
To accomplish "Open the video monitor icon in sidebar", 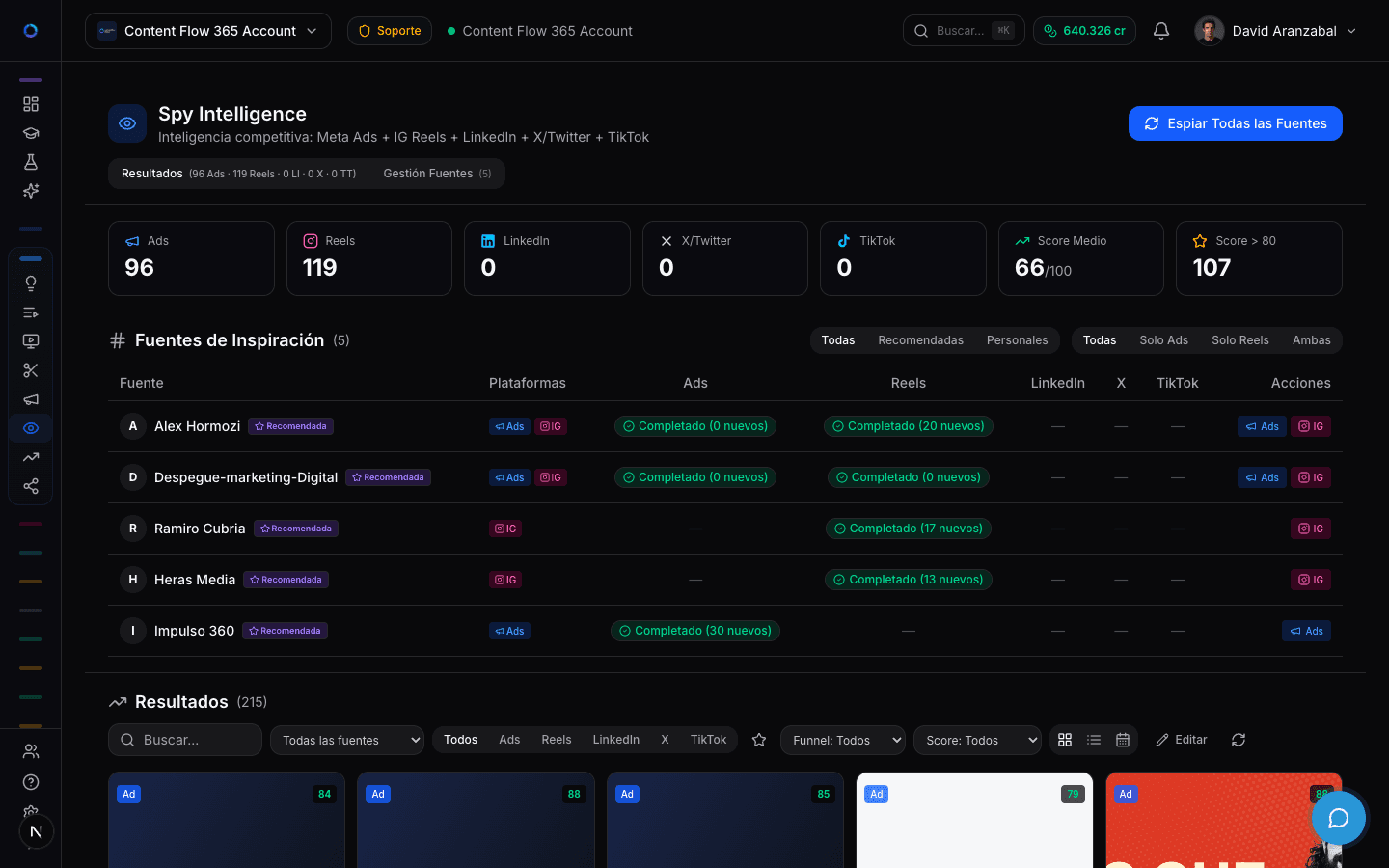I will [x=31, y=341].
